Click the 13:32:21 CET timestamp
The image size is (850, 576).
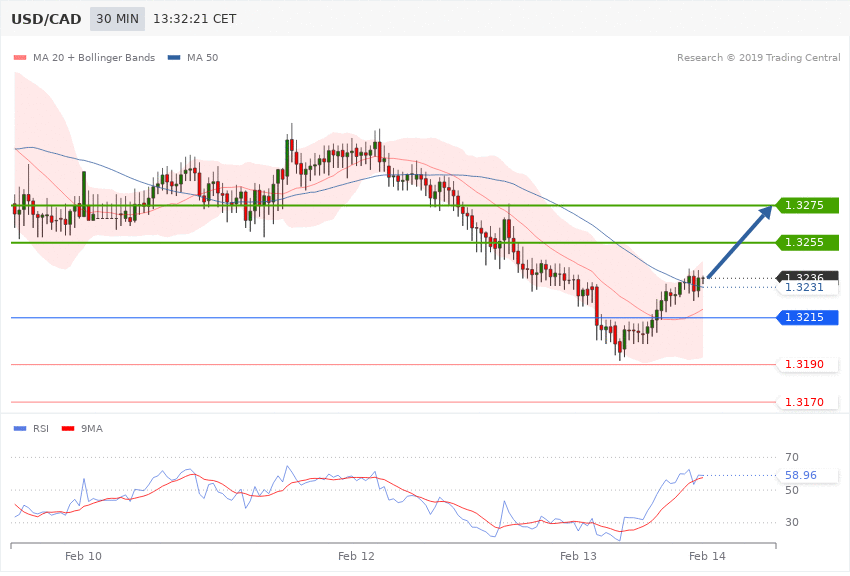pyautogui.click(x=195, y=19)
